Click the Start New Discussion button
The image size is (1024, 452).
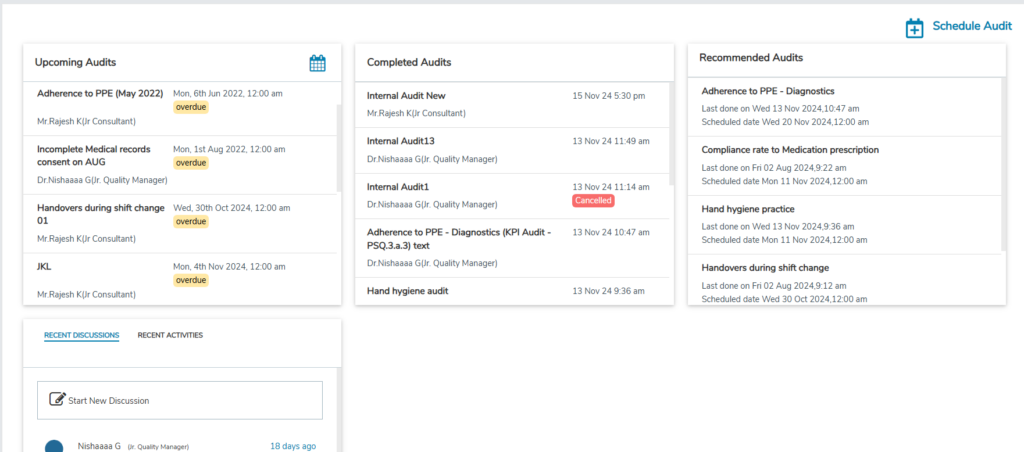[180, 400]
